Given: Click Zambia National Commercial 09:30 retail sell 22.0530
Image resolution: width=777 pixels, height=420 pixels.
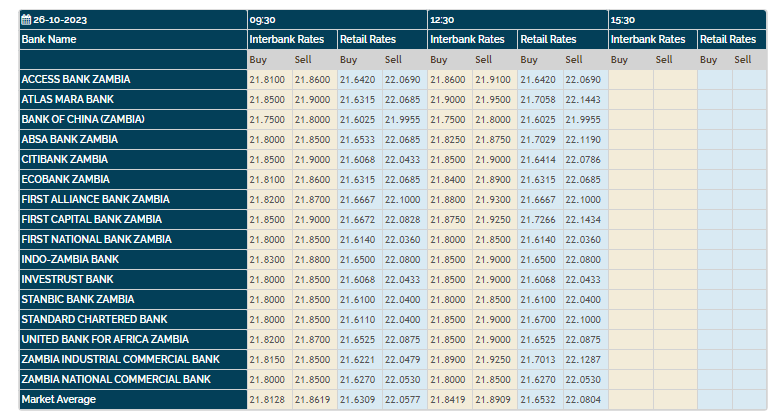Looking at the screenshot, I should [402, 380].
